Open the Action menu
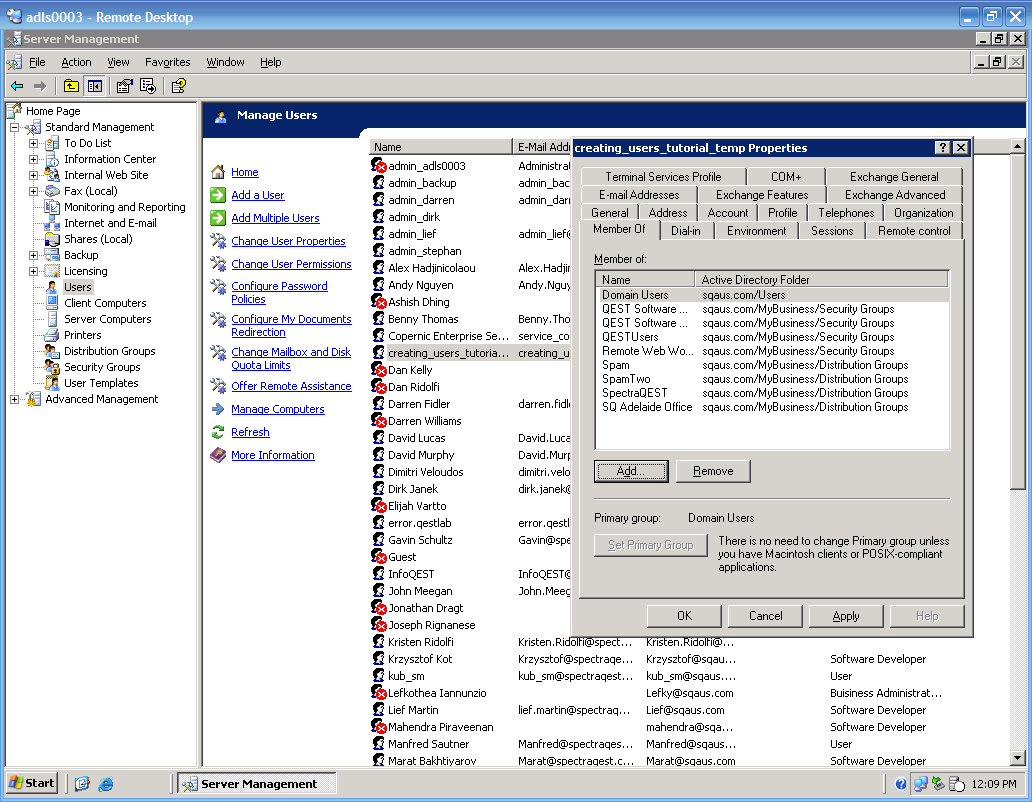The image size is (1032, 802). (x=76, y=62)
